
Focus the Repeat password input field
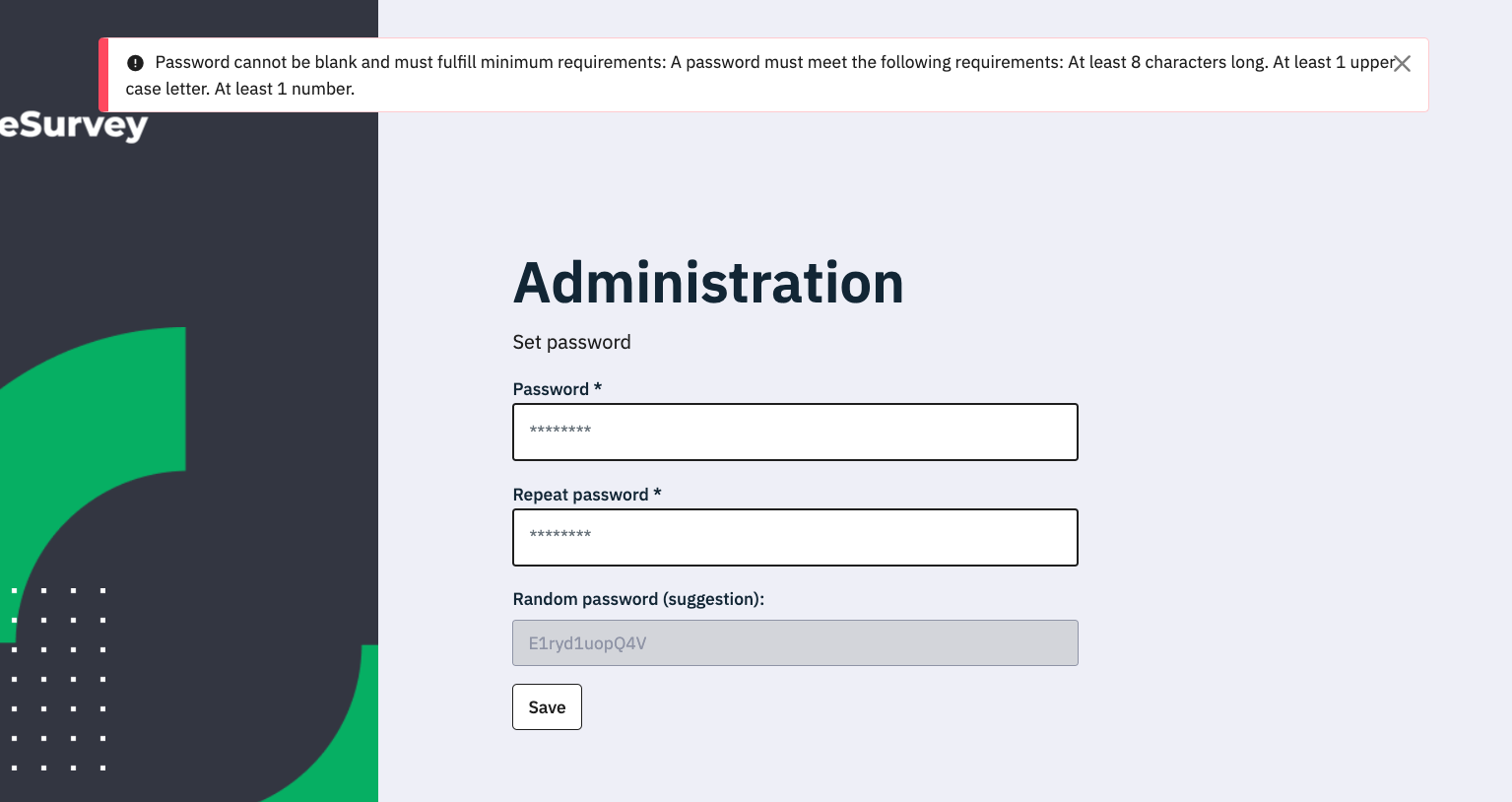(x=794, y=537)
